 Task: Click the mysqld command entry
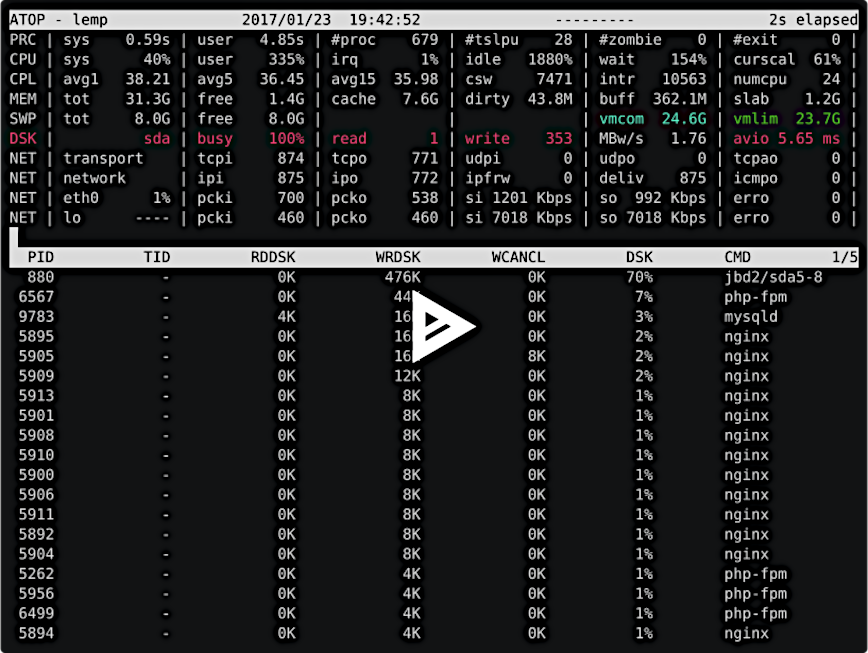pos(751,317)
